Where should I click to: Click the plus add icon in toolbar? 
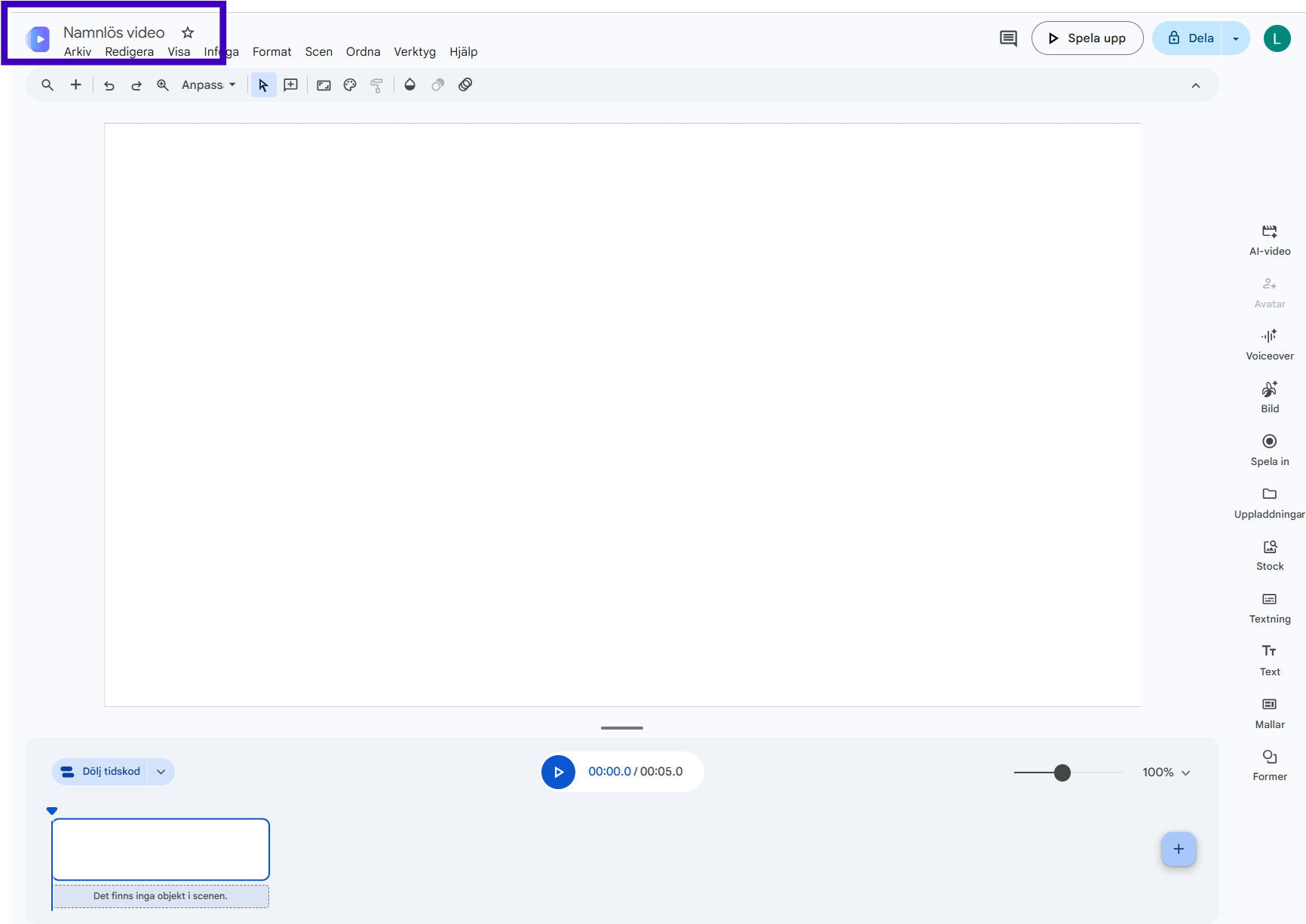pos(75,85)
